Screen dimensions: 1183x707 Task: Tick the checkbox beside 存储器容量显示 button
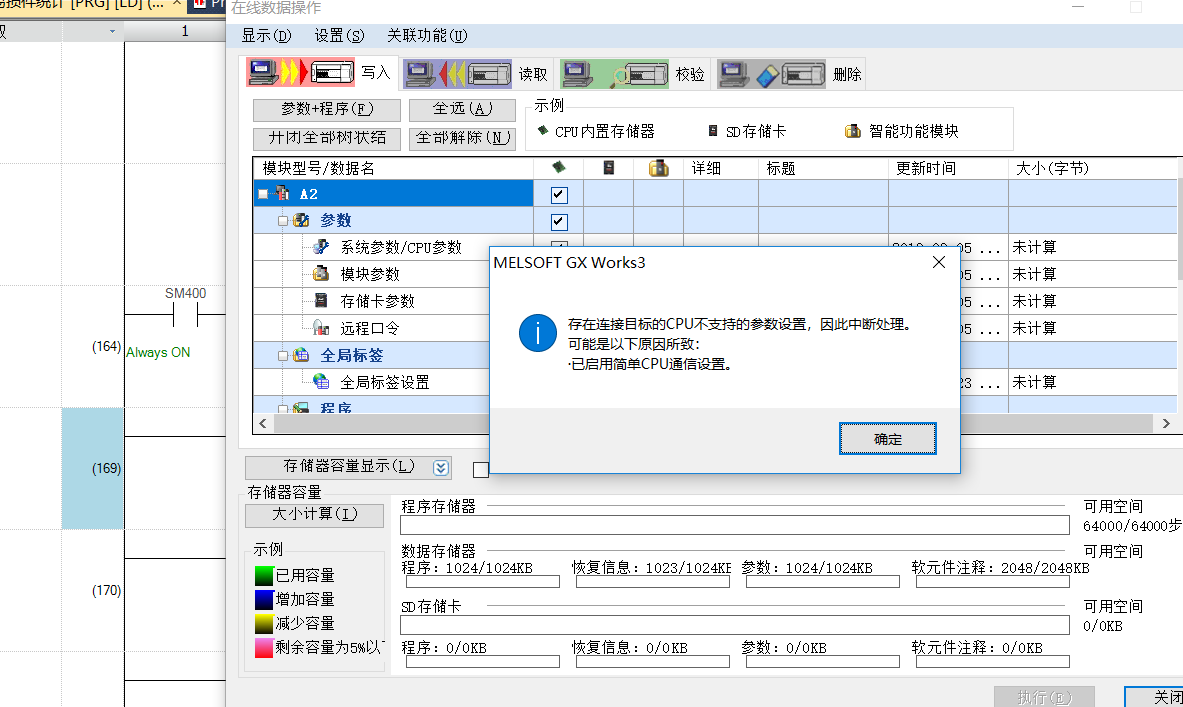point(480,469)
